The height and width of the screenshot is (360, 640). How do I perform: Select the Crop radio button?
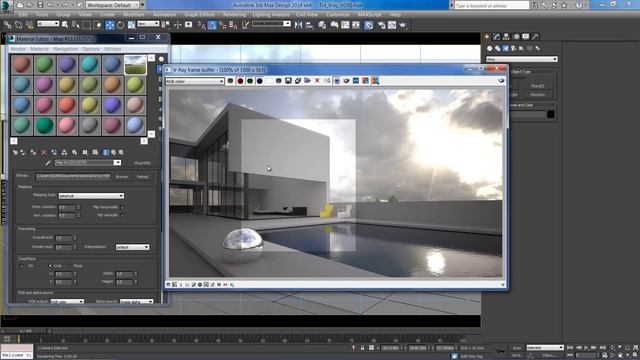50,266
